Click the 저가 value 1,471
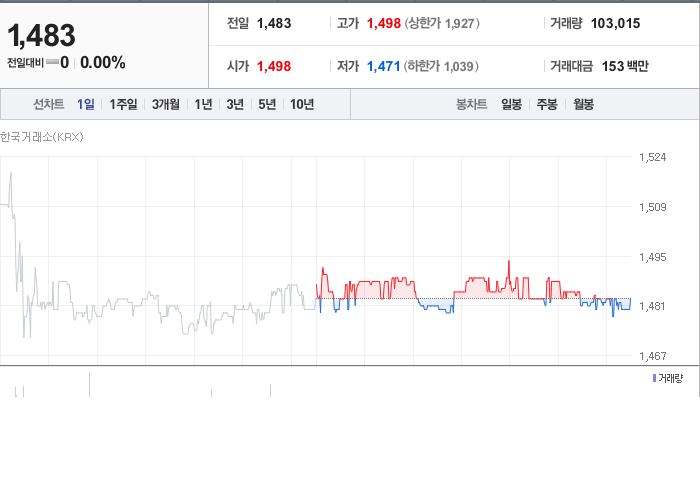 383,66
